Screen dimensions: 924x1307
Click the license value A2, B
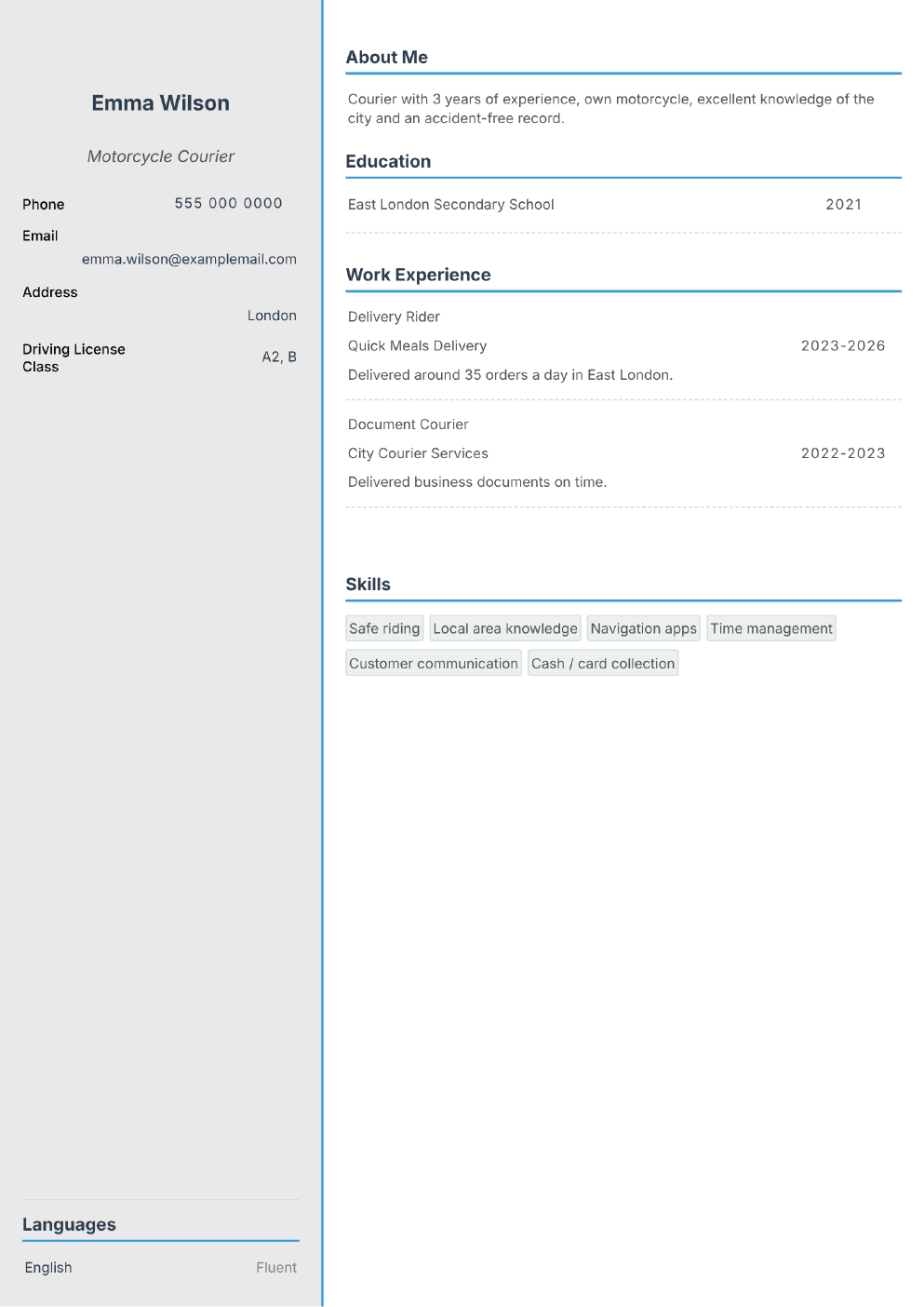coord(279,357)
